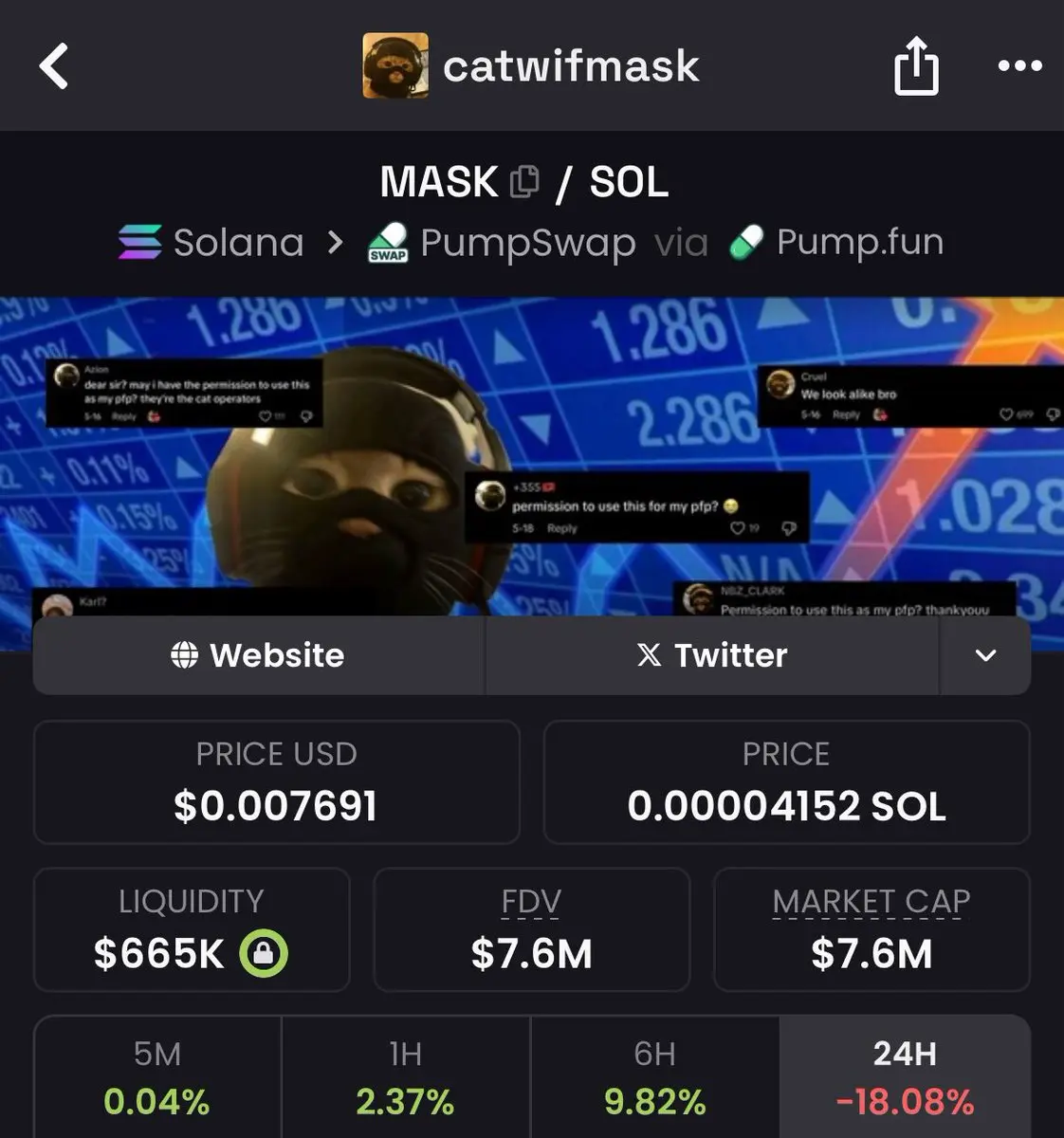1064x1138 pixels.
Task: Tap the green liquidity lock icon
Action: pyautogui.click(x=264, y=953)
